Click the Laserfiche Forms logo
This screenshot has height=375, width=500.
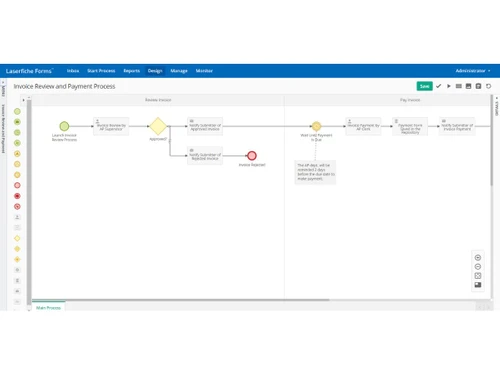click(x=29, y=71)
